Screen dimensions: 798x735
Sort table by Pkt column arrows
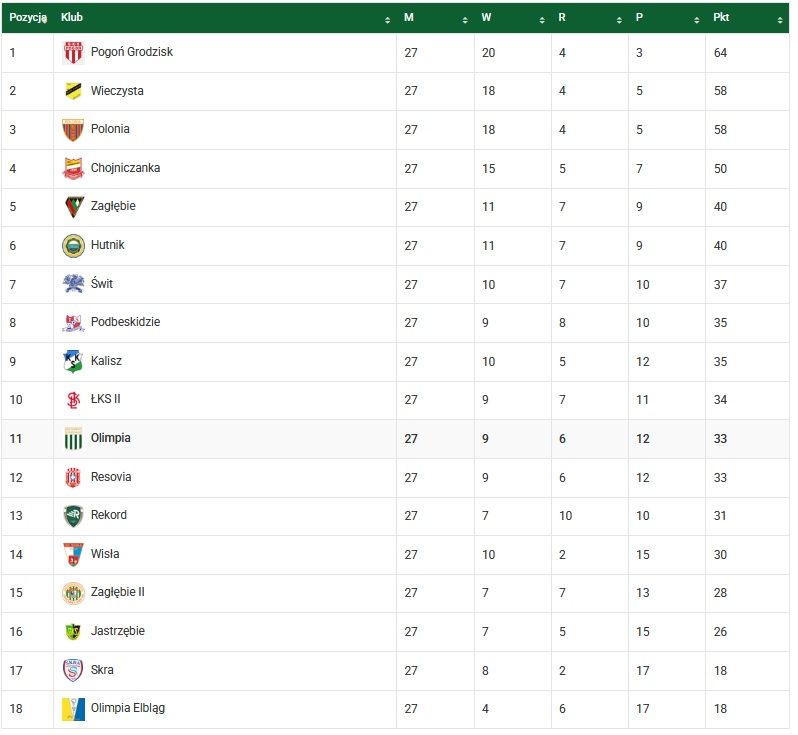[x=780, y=20]
